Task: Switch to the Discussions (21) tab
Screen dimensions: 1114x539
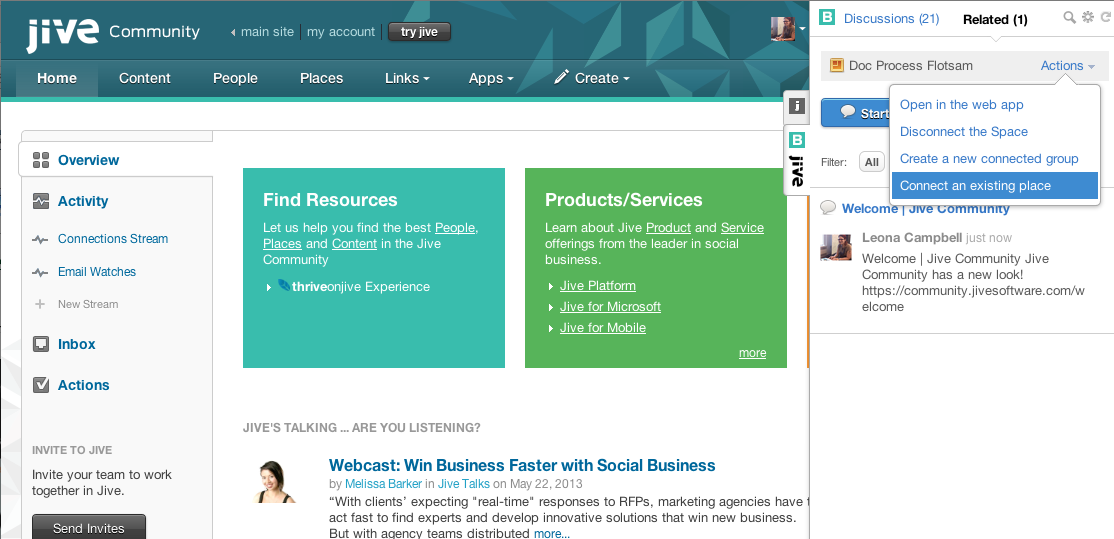Action: pyautogui.click(x=892, y=18)
